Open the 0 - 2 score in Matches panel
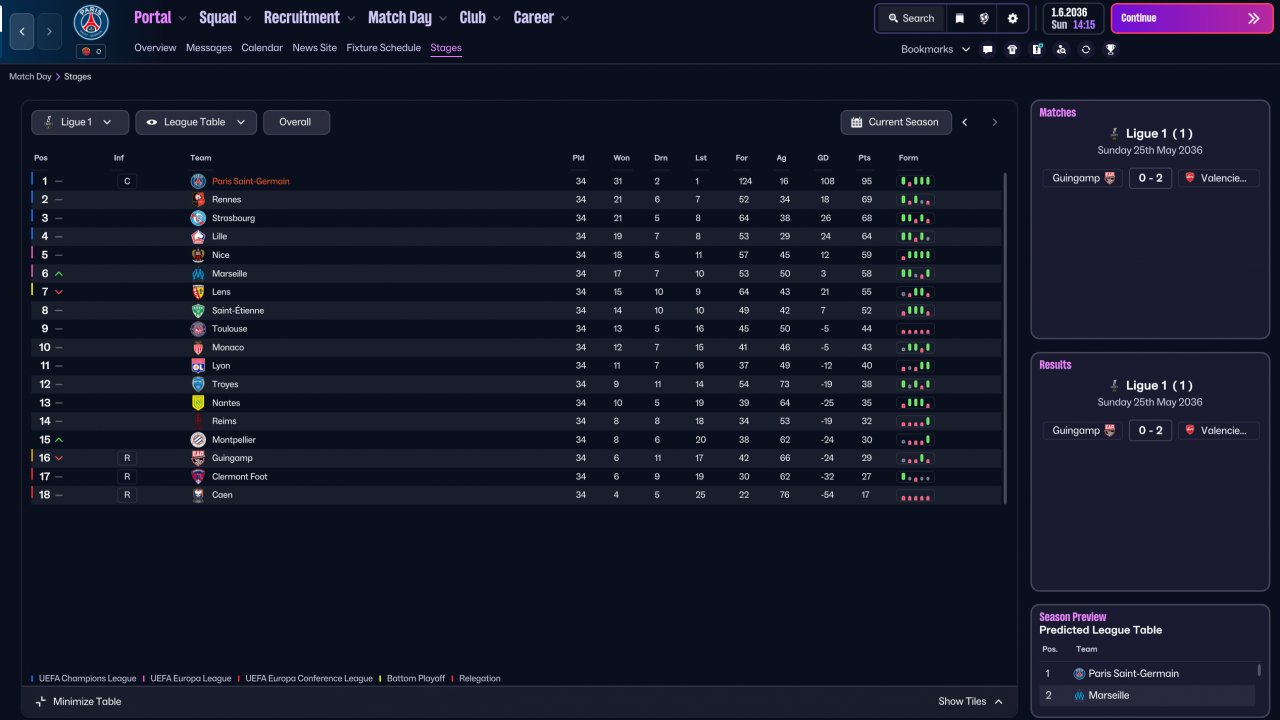This screenshot has width=1280, height=720. point(1151,178)
